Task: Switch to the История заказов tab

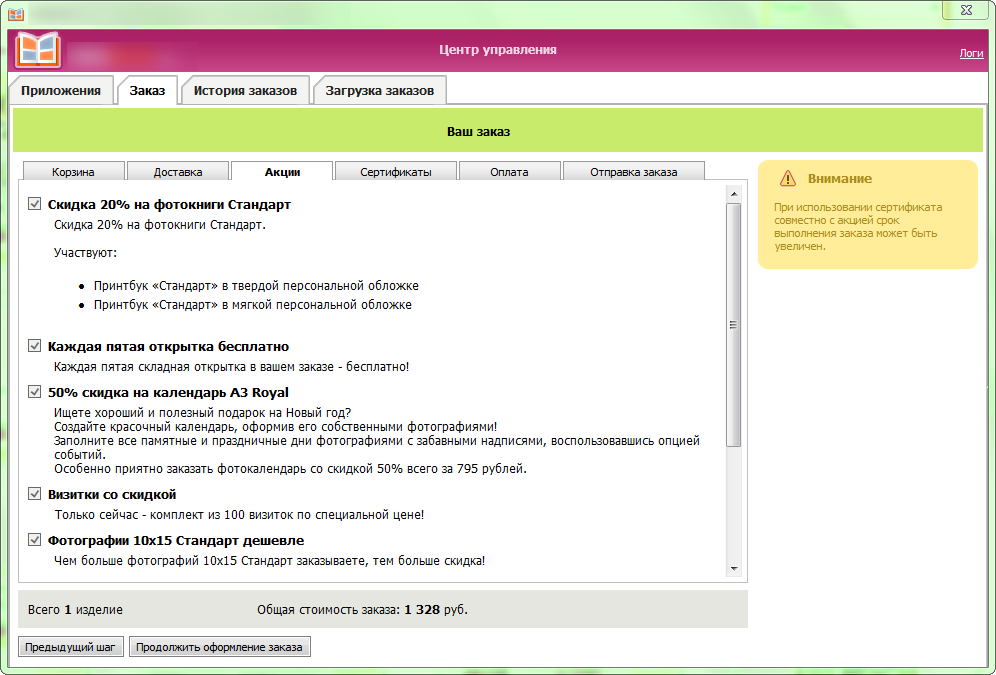Action: (245, 91)
